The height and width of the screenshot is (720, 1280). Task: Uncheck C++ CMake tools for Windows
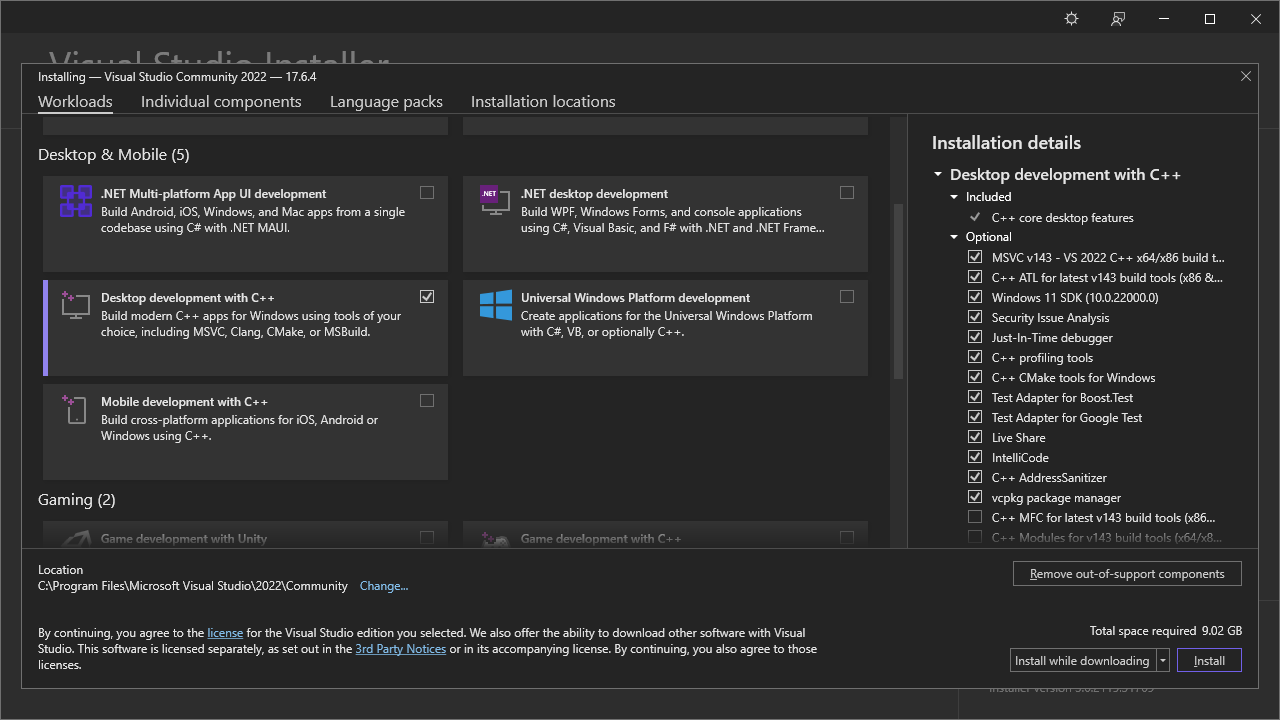coord(975,377)
